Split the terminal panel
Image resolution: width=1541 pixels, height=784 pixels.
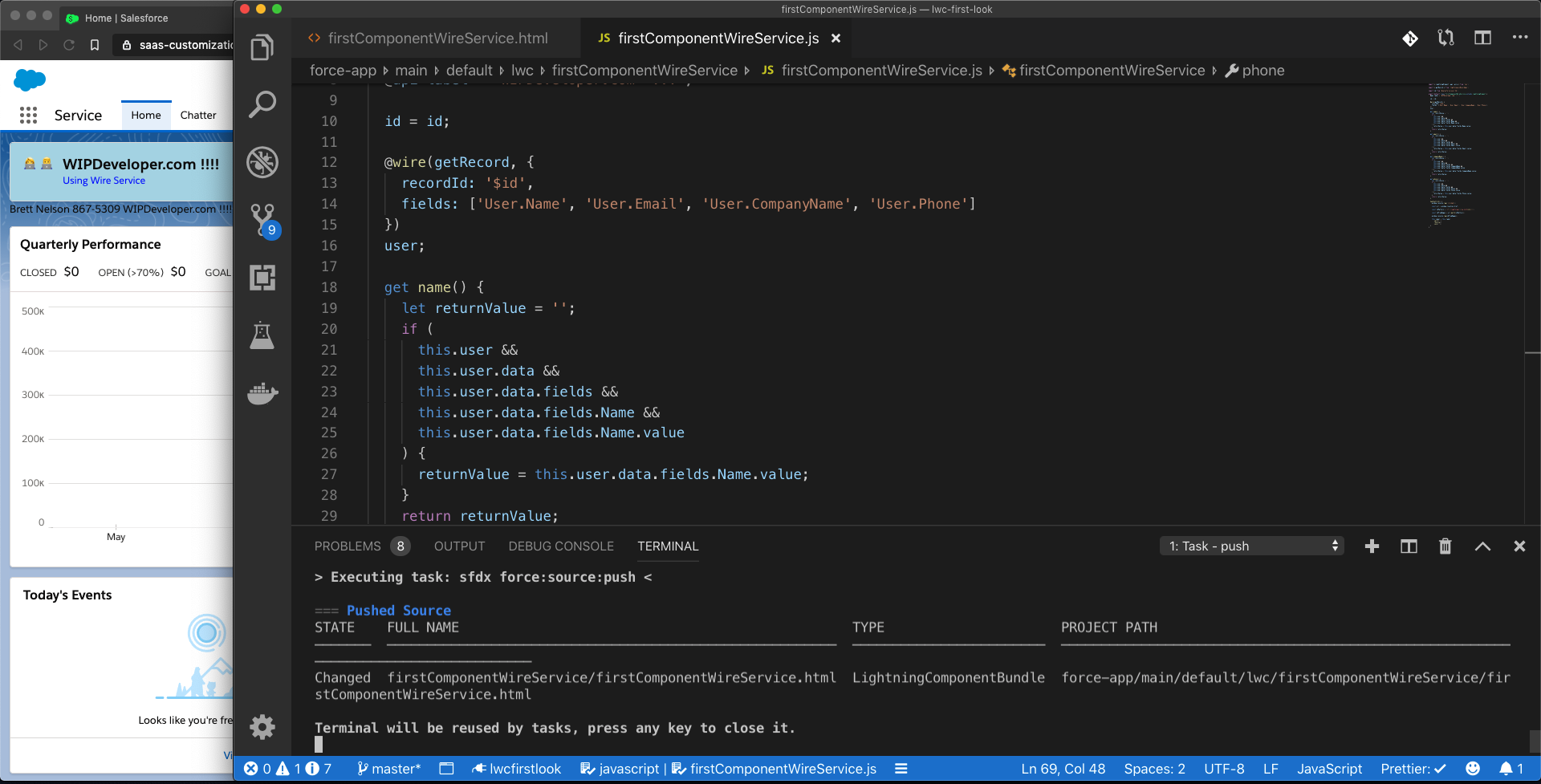point(1409,546)
